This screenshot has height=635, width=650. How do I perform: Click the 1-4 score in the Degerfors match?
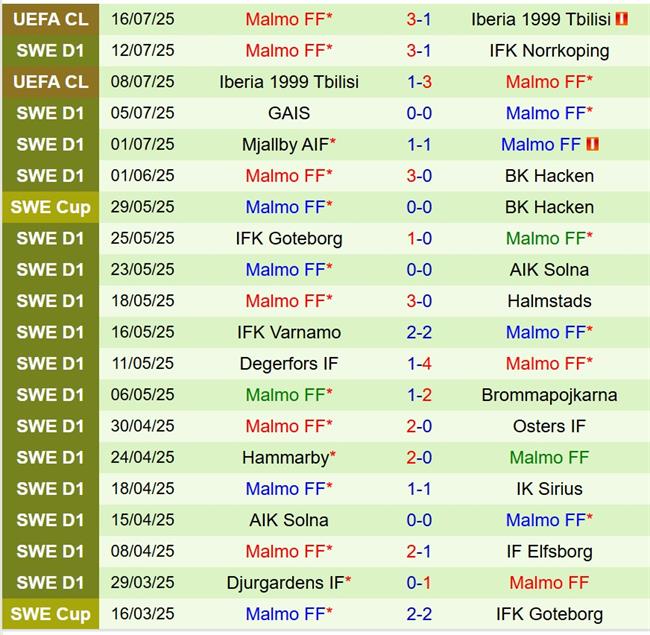[x=419, y=364]
